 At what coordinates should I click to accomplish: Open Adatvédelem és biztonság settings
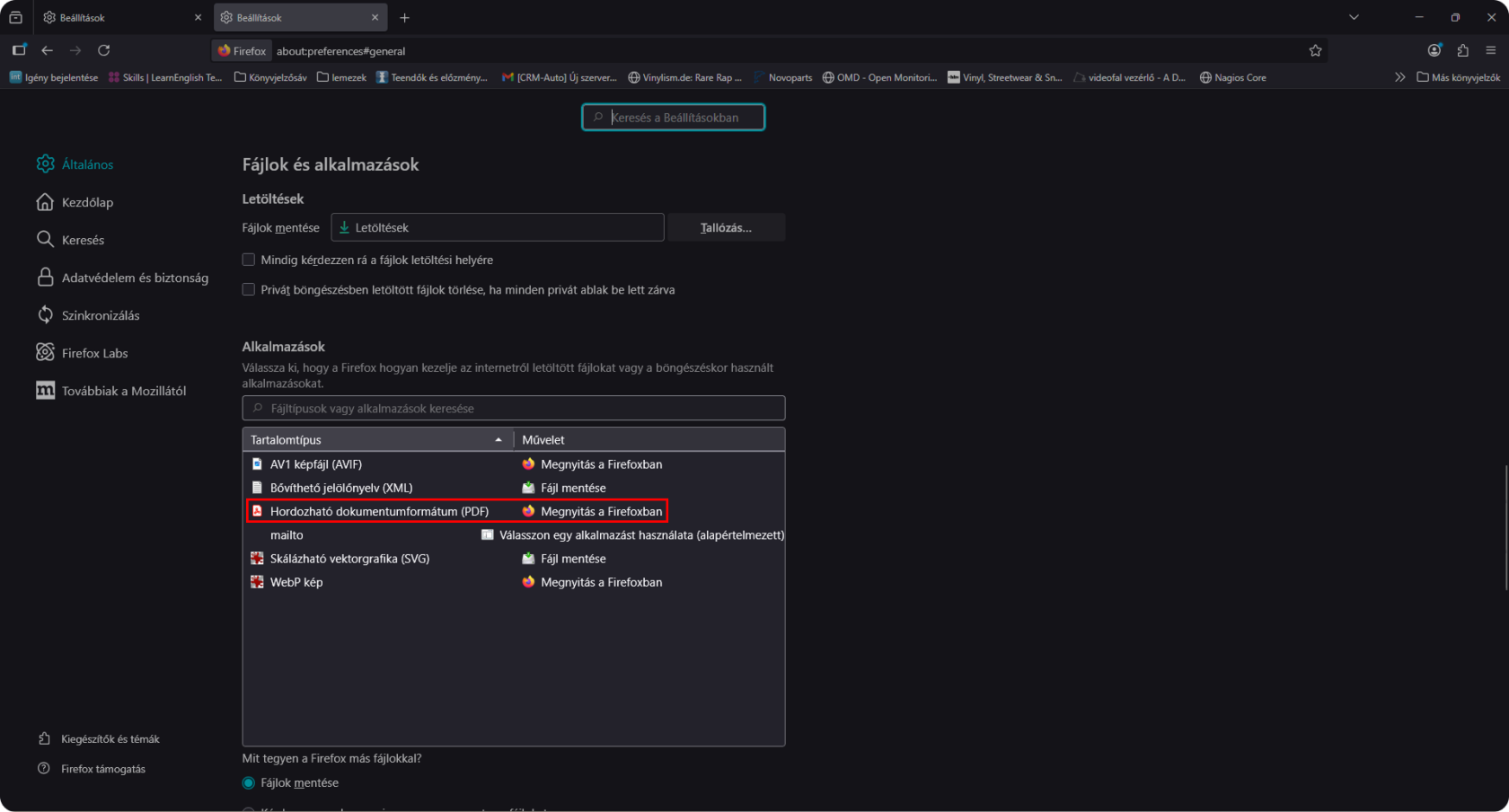[134, 278]
